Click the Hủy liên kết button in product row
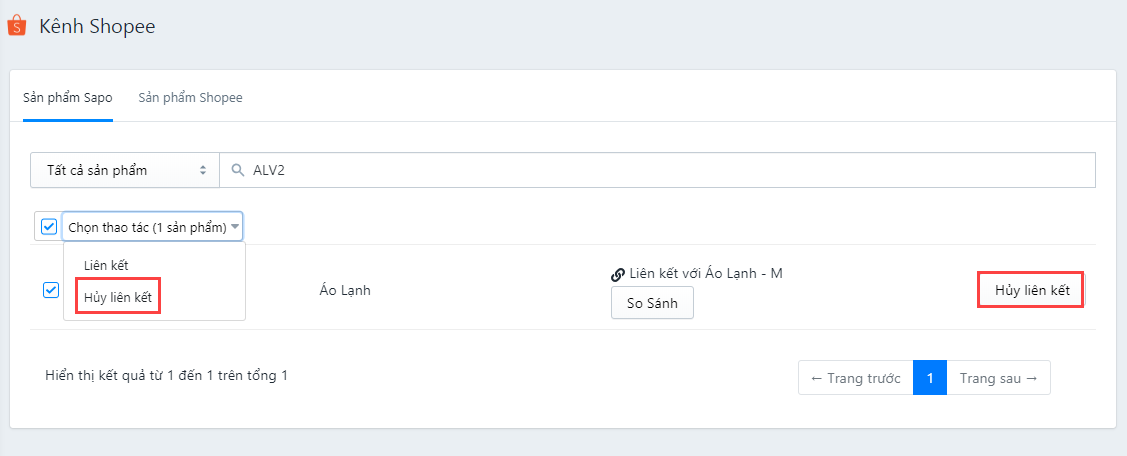 click(x=1031, y=291)
